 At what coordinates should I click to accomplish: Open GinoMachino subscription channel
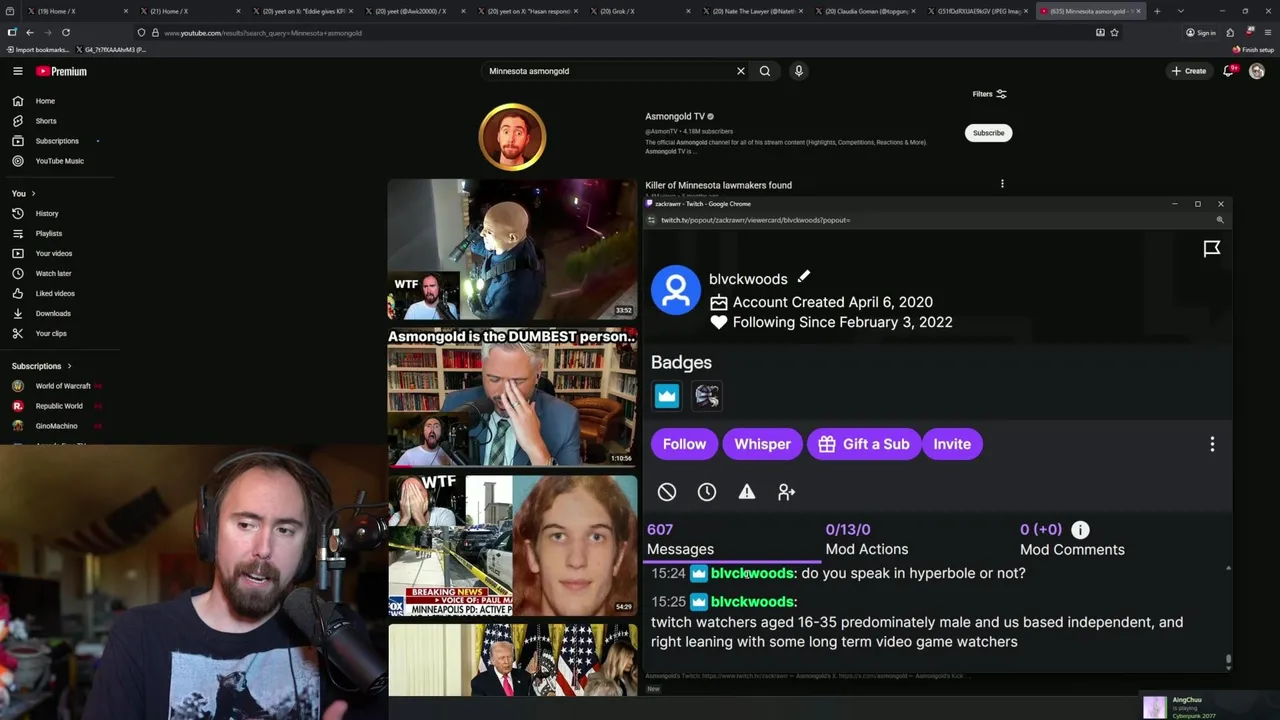tap(56, 426)
